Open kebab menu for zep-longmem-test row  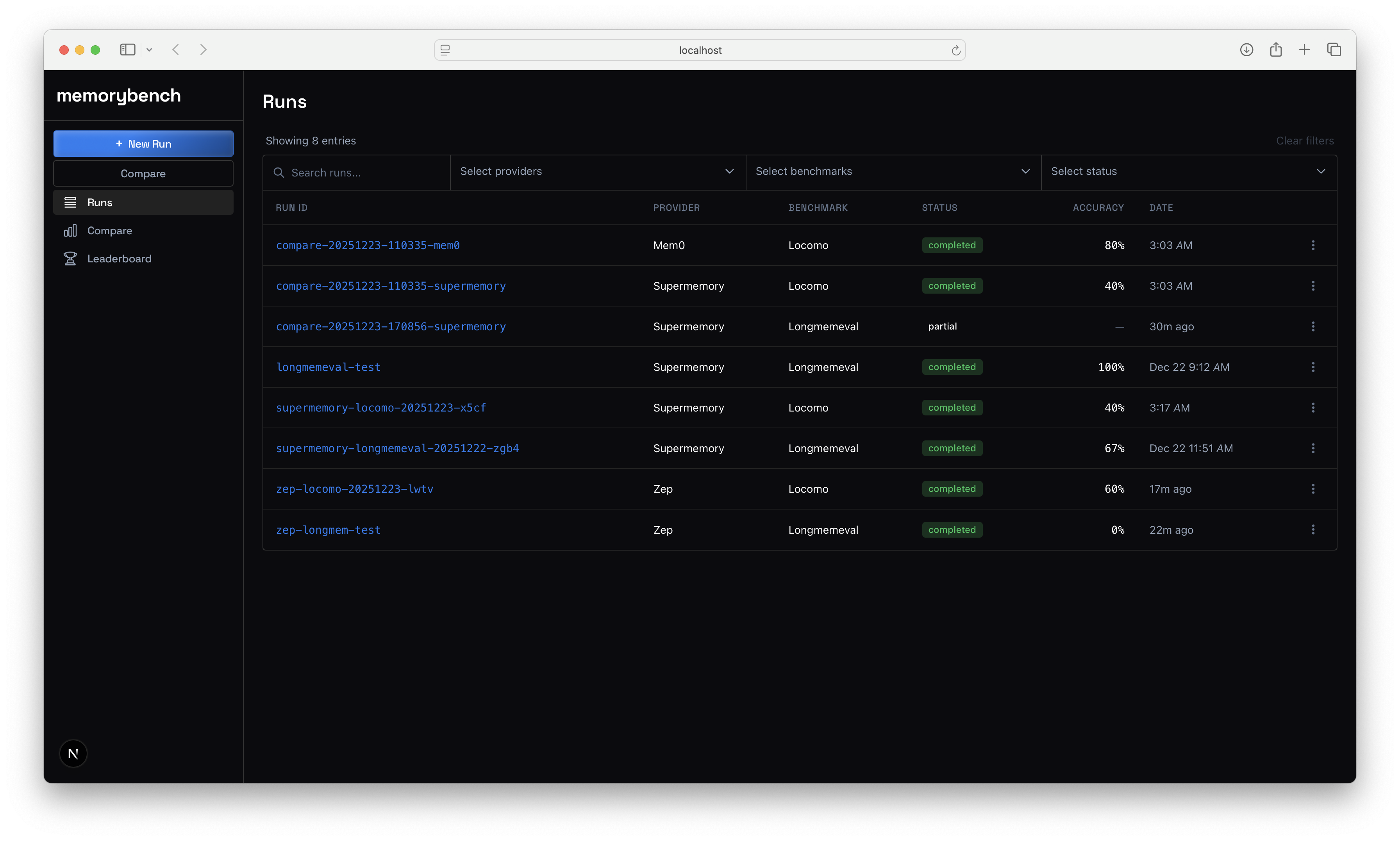[x=1313, y=529]
